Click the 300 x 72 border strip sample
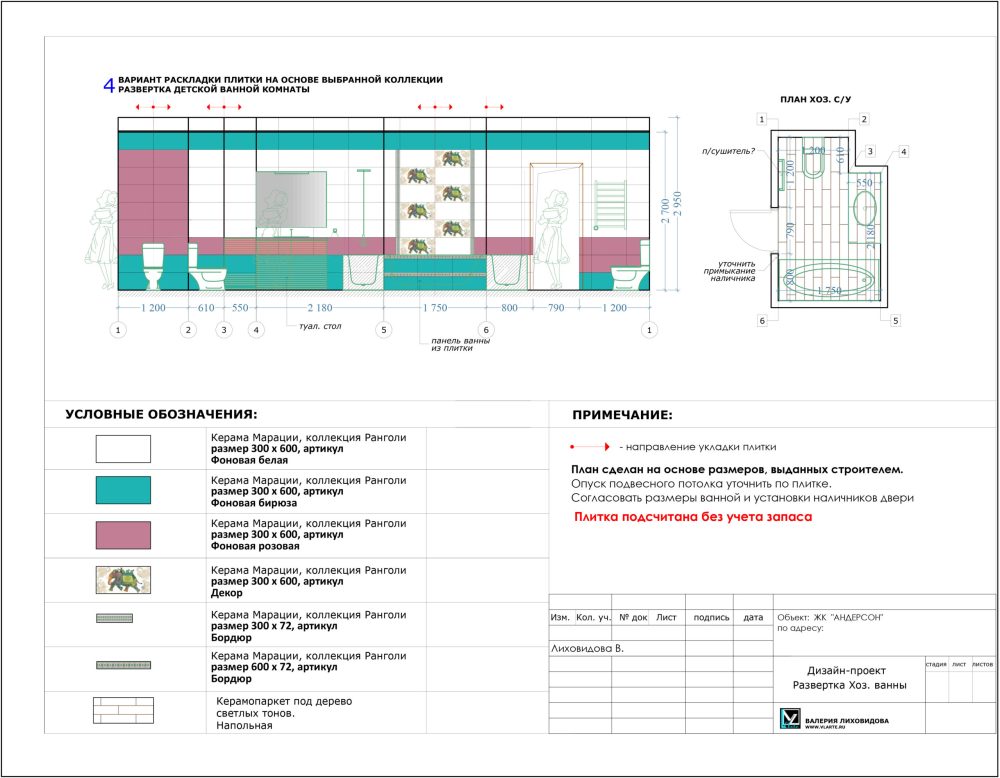This screenshot has width=1000, height=778. (123, 619)
